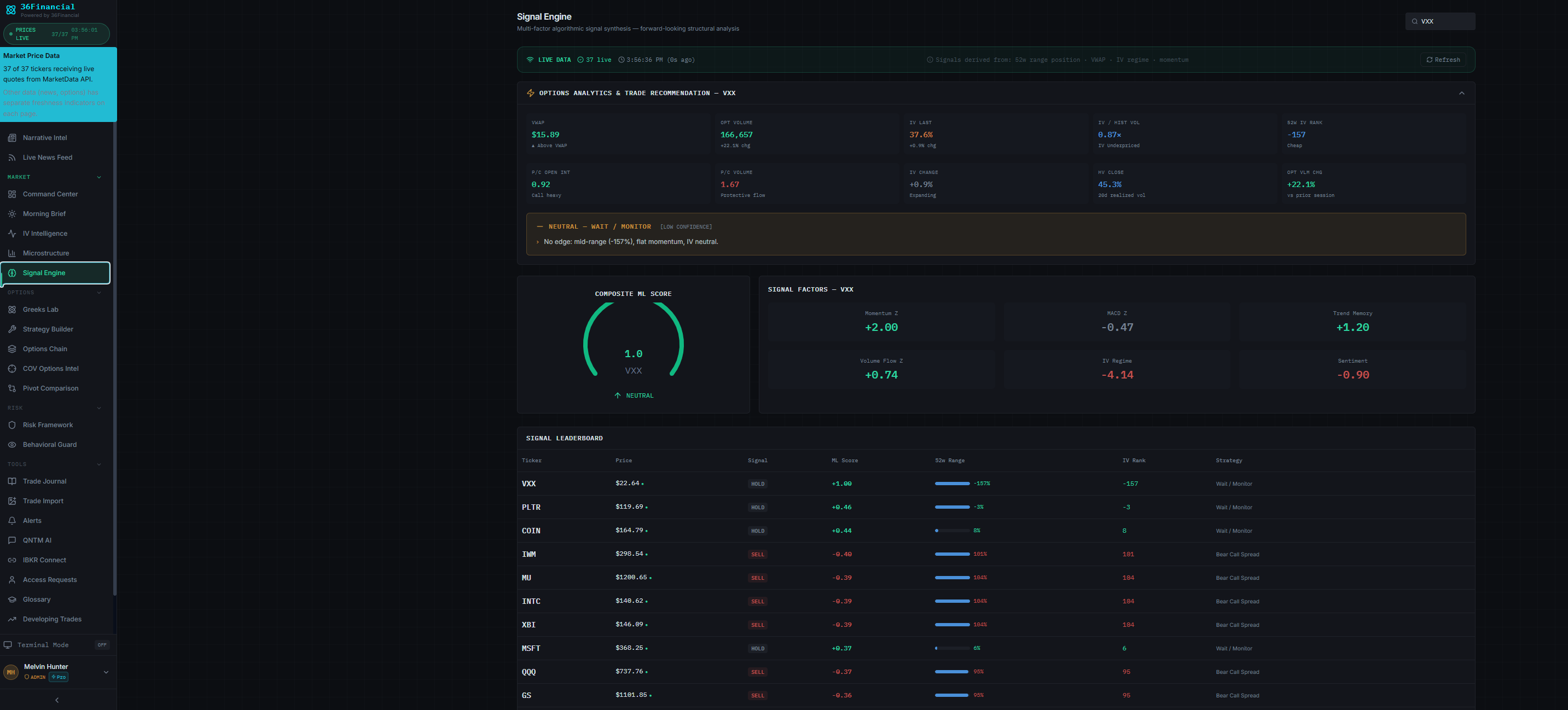Collapse the OPTIONS sidebar section
Viewport: 1568px width, 710px height.
tap(99, 293)
